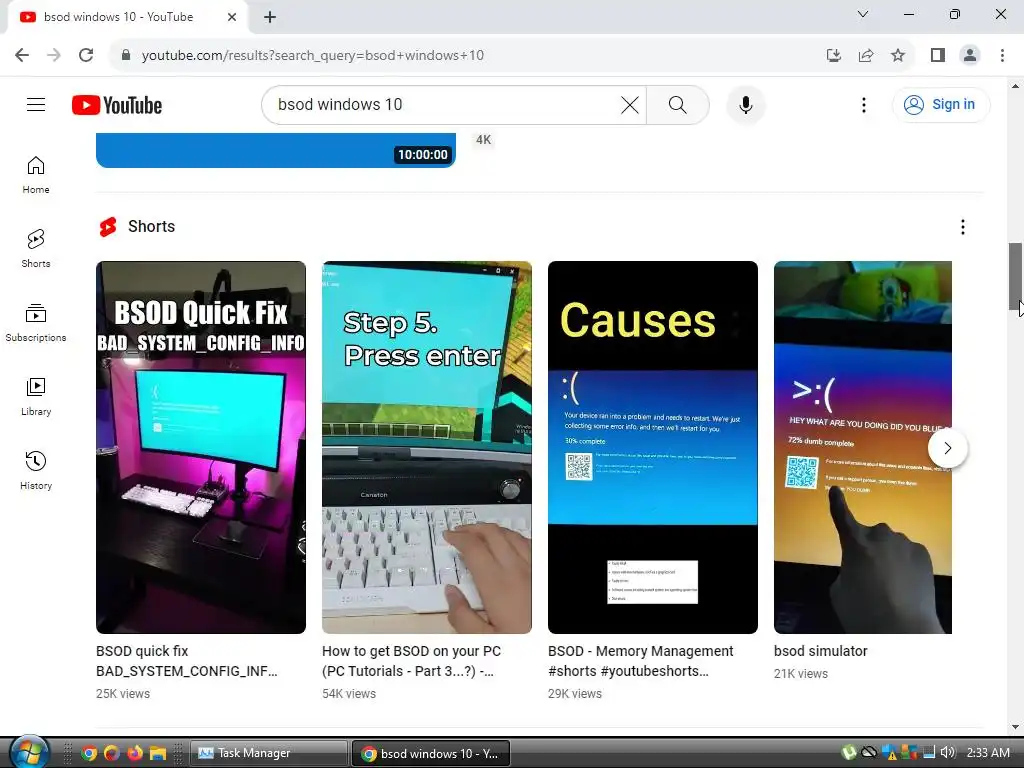Viewport: 1024px width, 768px height.
Task: Click the 2:33 AM clock
Action: [987, 752]
